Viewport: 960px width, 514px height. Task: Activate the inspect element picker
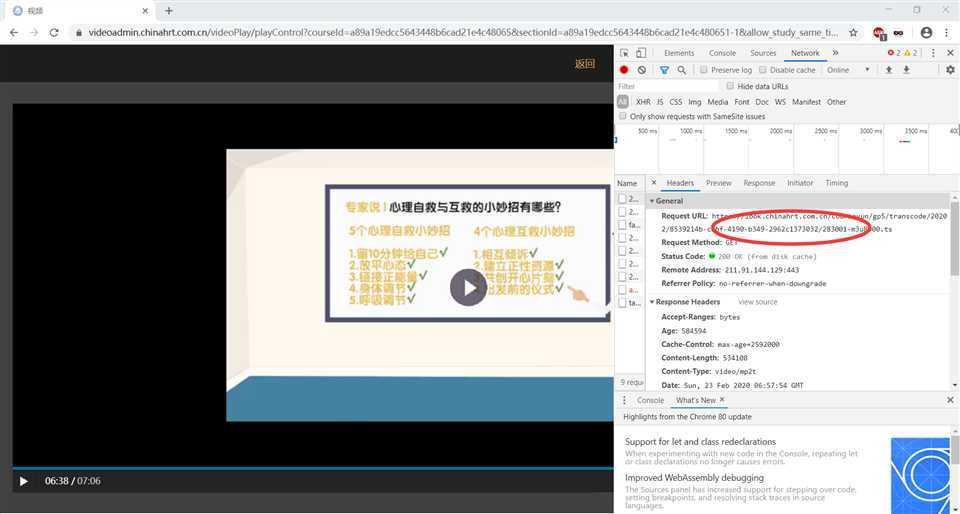point(625,53)
